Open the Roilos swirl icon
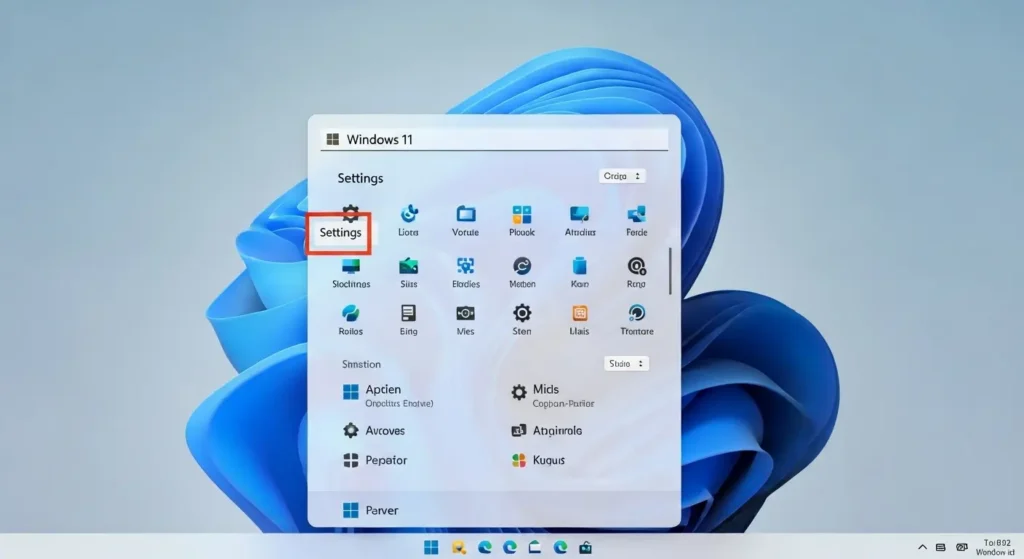 coord(351,313)
